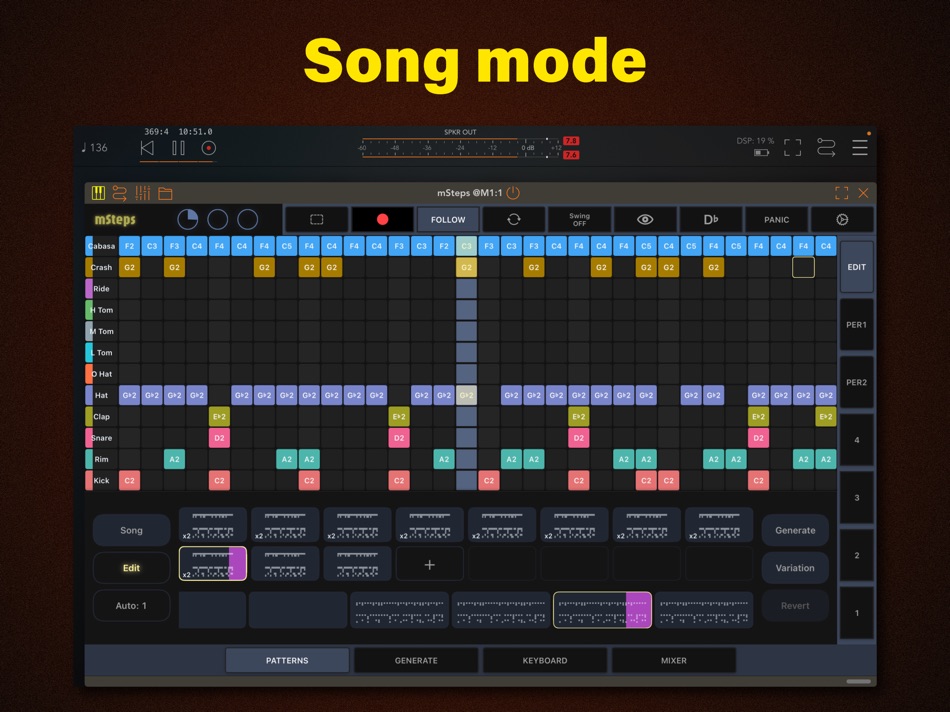This screenshot has width=950, height=712.
Task: Click the Revert button
Action: 795,605
